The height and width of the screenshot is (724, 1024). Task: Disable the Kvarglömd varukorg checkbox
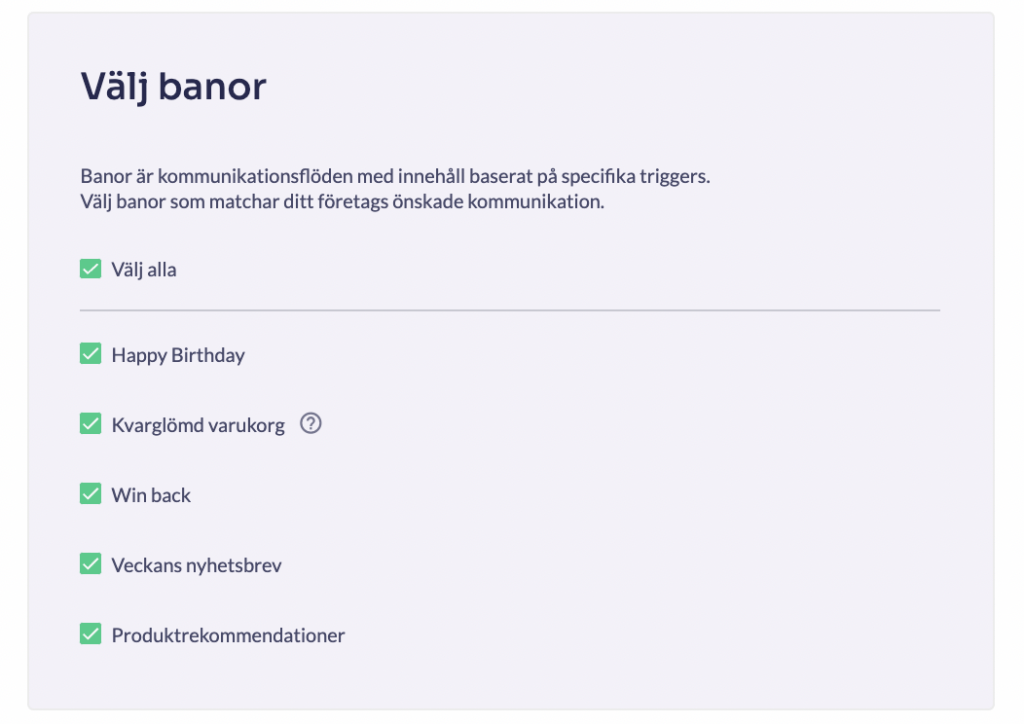tap(91, 424)
